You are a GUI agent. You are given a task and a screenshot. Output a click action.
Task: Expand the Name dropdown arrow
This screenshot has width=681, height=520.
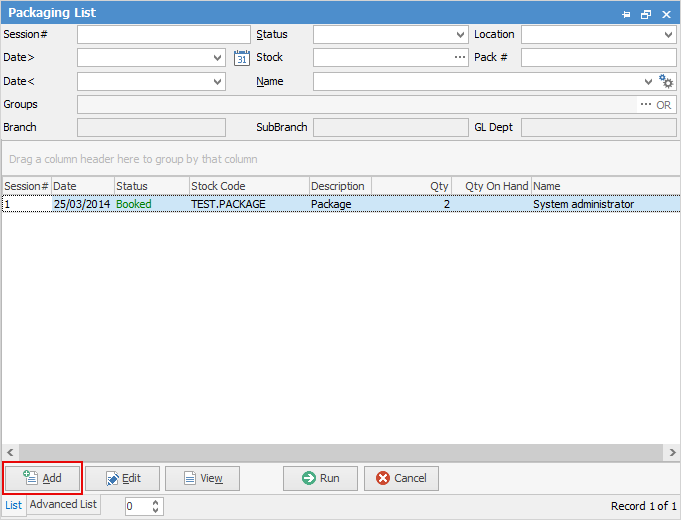[648, 82]
